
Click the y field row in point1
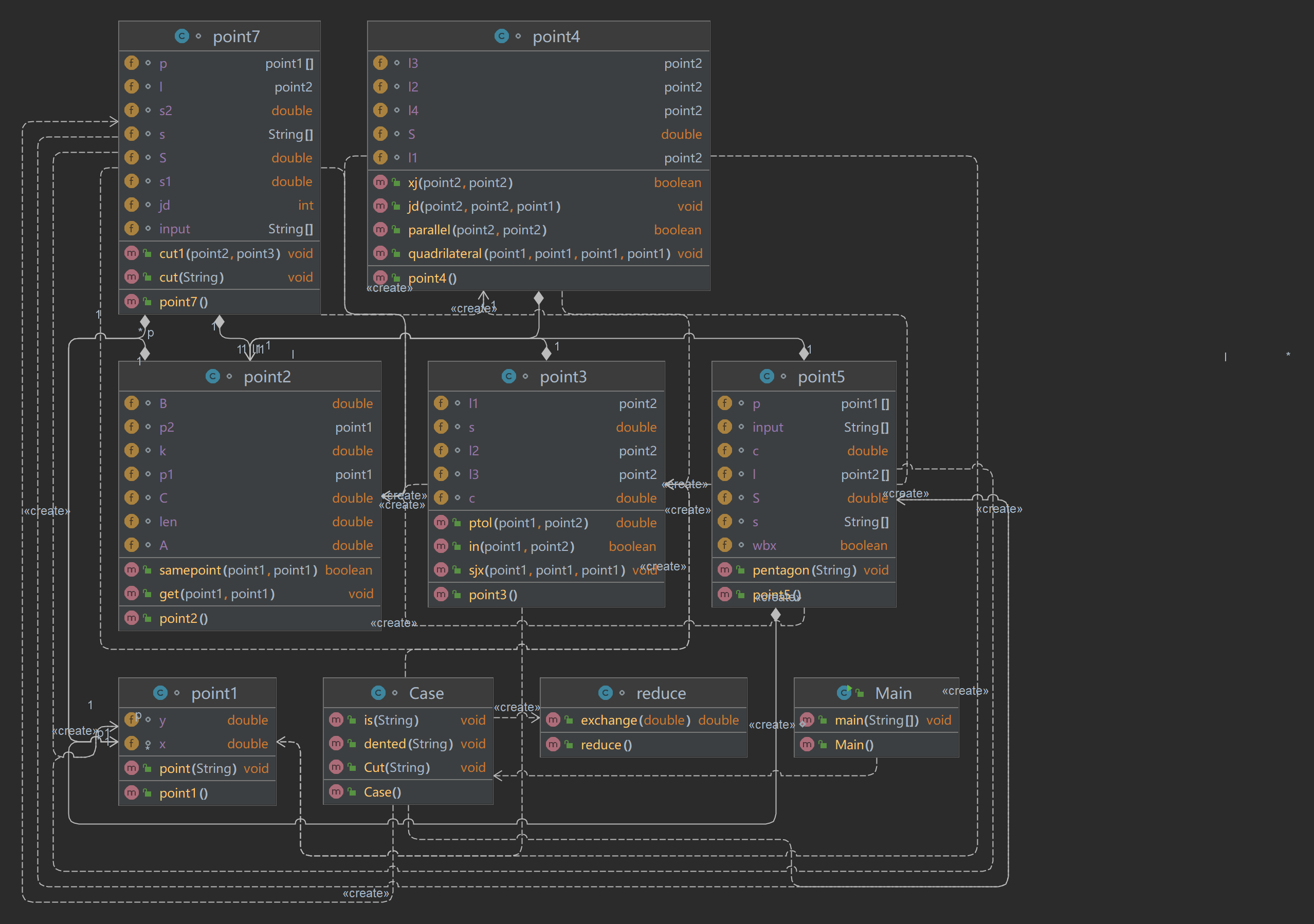point(197,720)
